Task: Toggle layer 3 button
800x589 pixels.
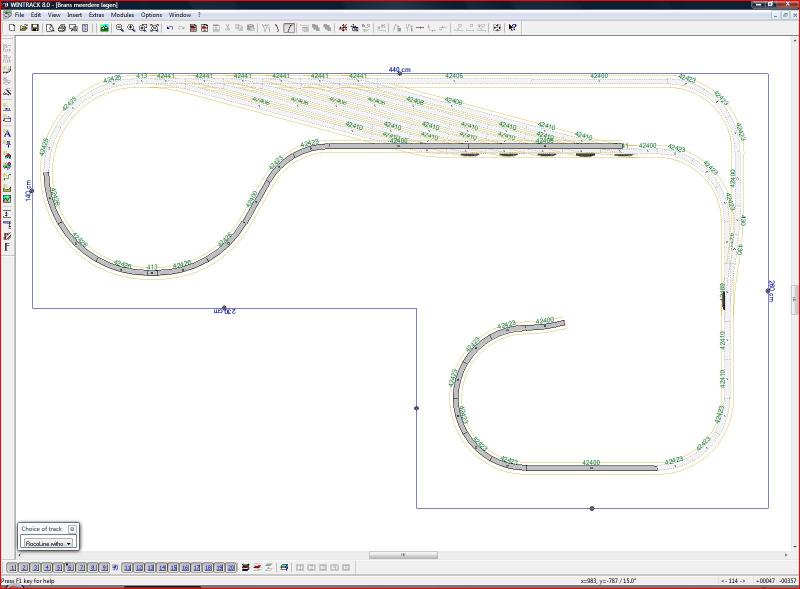Action: point(36,568)
